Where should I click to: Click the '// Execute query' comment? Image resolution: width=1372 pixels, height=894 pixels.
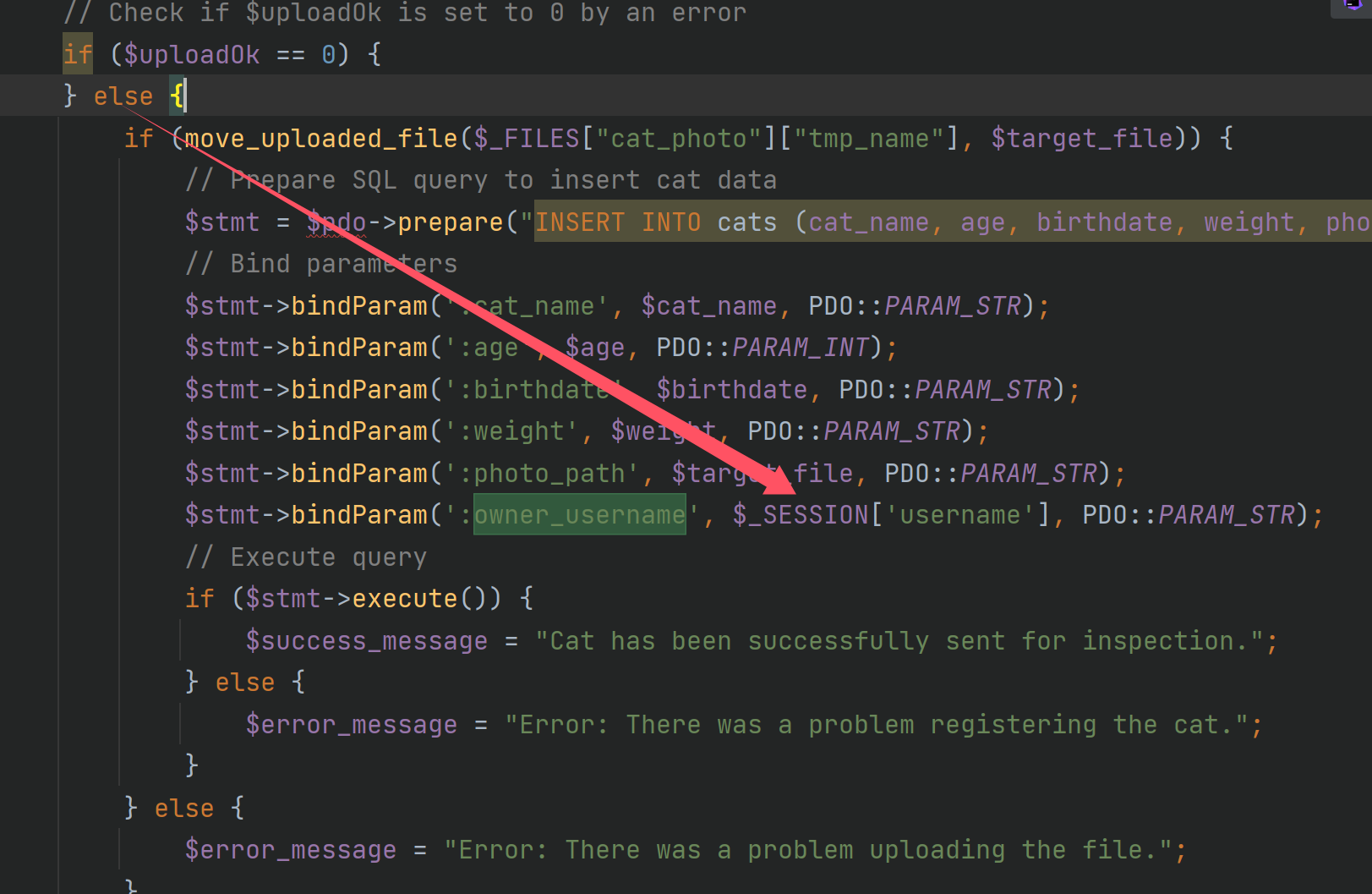tap(306, 557)
